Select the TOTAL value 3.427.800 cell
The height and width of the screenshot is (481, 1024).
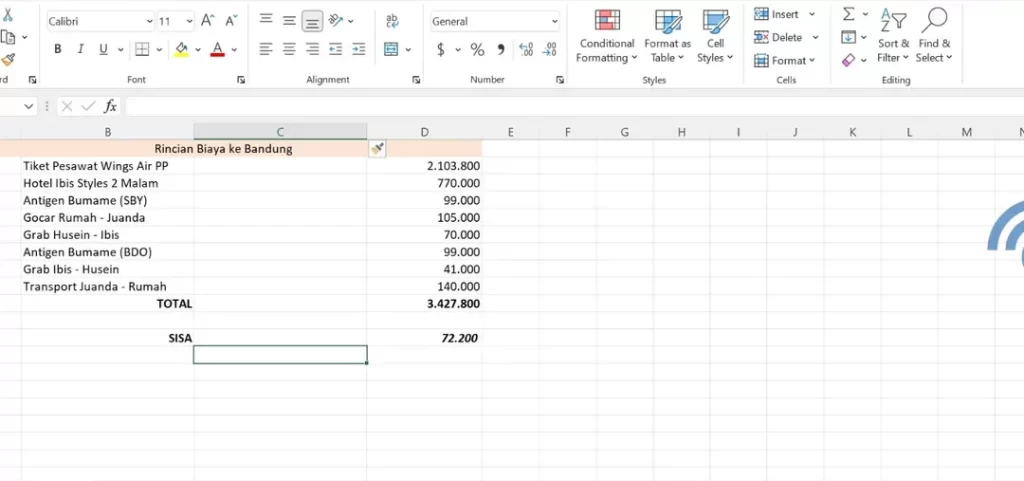pos(424,303)
